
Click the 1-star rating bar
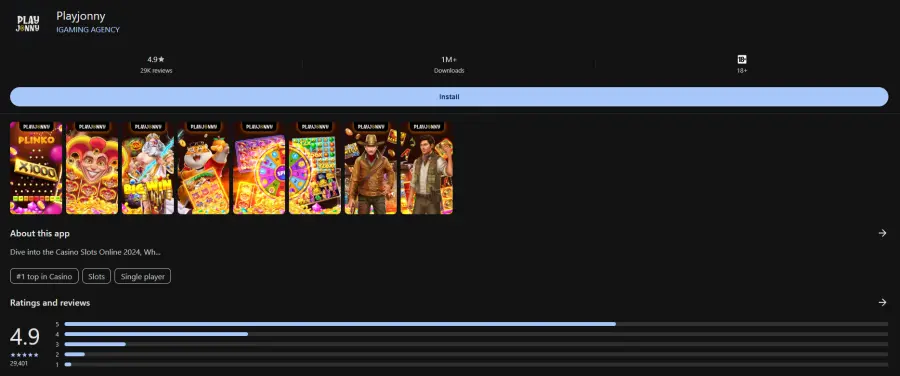tap(476, 364)
